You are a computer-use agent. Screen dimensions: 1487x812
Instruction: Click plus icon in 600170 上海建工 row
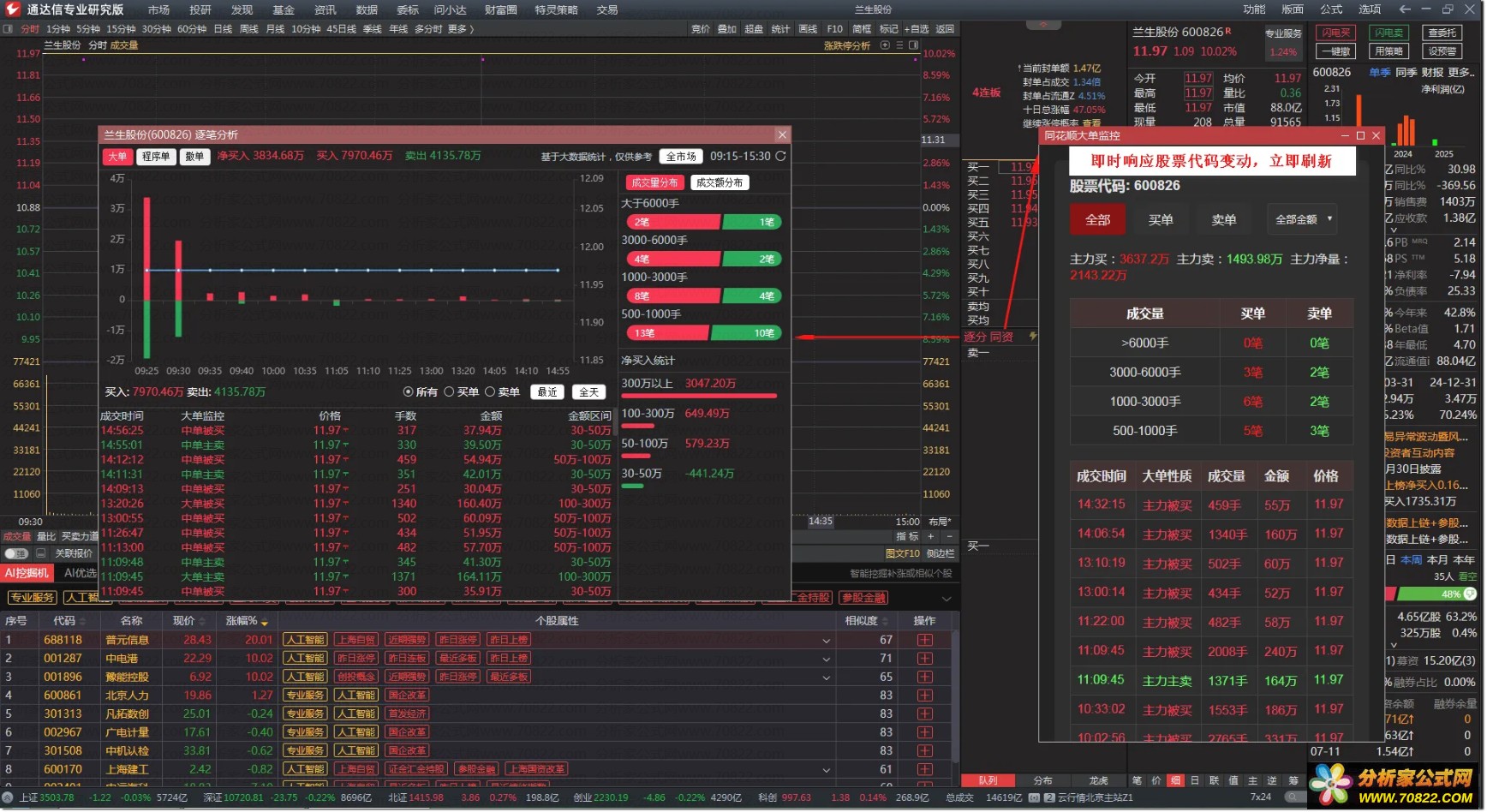925,769
